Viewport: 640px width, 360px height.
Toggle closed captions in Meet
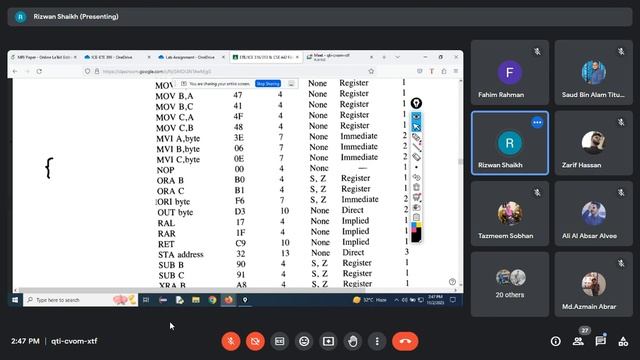pyautogui.click(x=280, y=341)
